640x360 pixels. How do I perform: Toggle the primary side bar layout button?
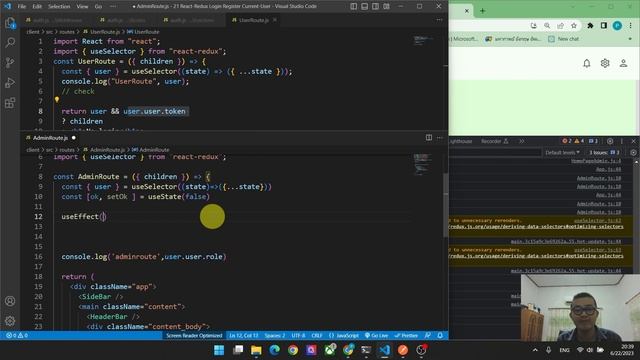[x=353, y=6]
